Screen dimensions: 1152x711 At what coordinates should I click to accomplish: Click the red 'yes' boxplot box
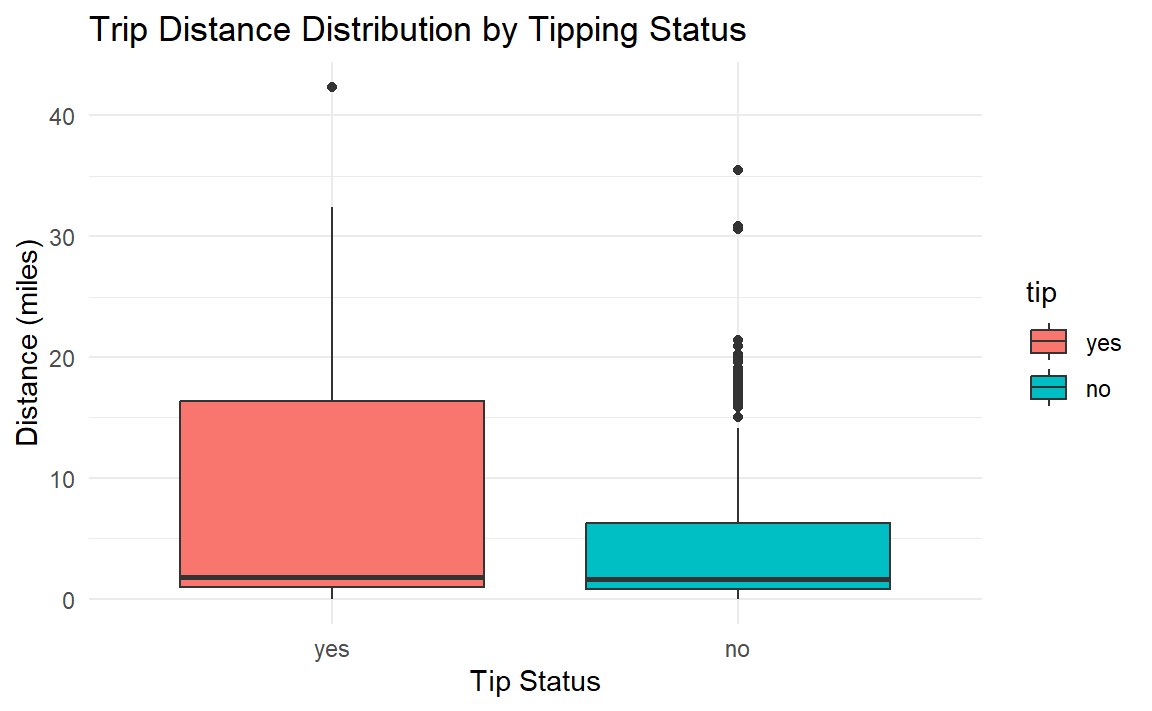coord(331,490)
